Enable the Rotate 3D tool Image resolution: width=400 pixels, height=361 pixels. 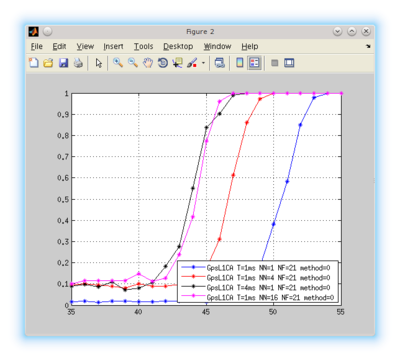(163, 63)
